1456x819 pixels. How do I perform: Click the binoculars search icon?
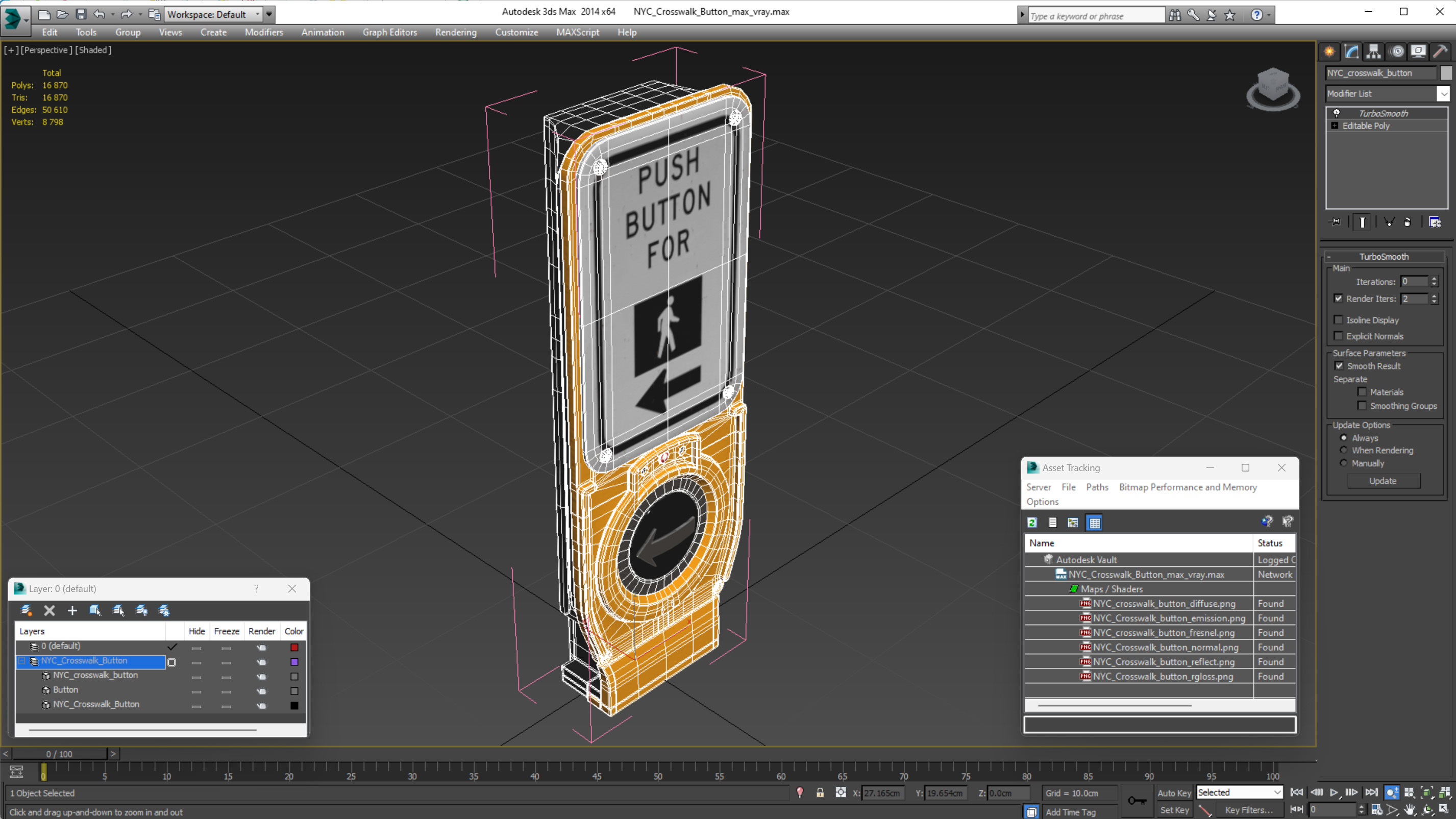(x=1175, y=15)
